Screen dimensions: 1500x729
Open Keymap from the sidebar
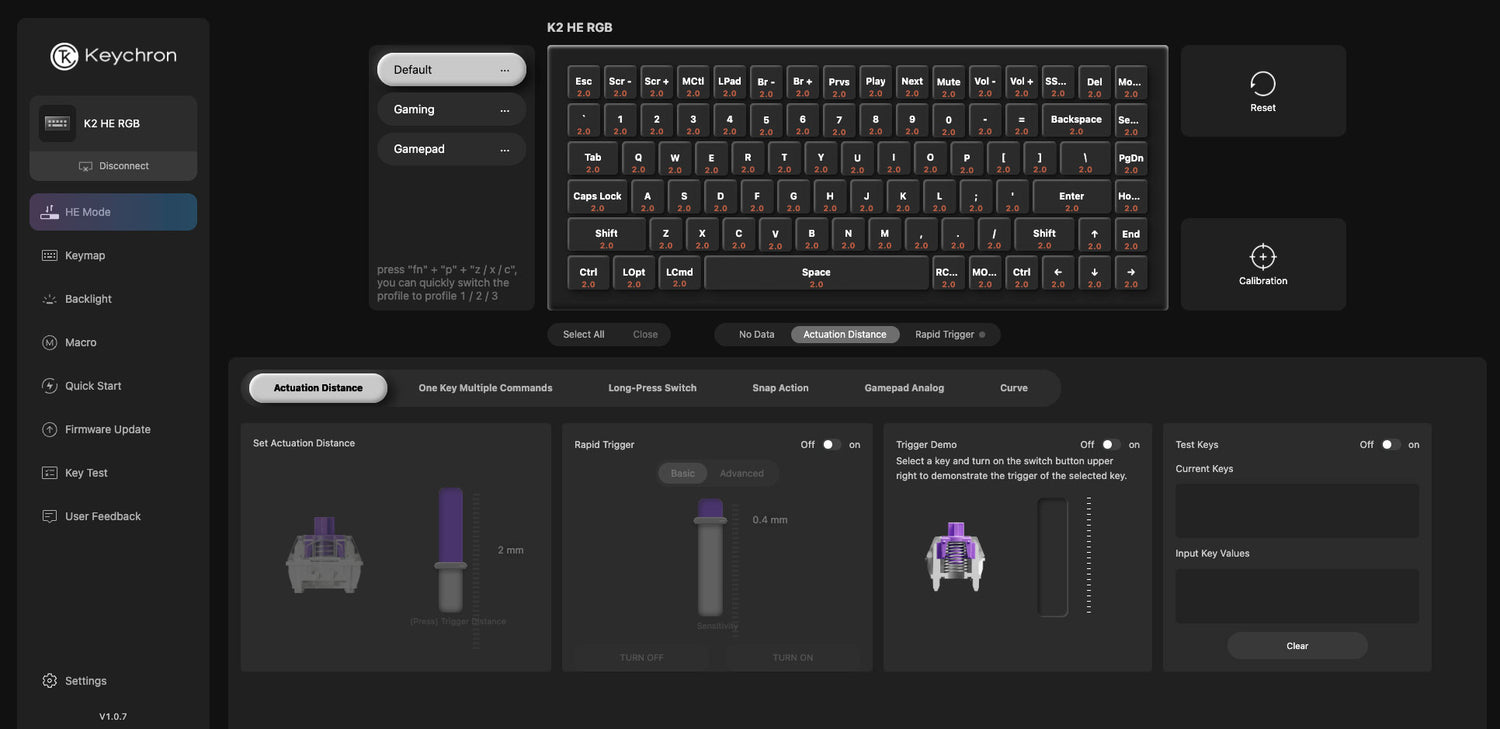[85, 256]
